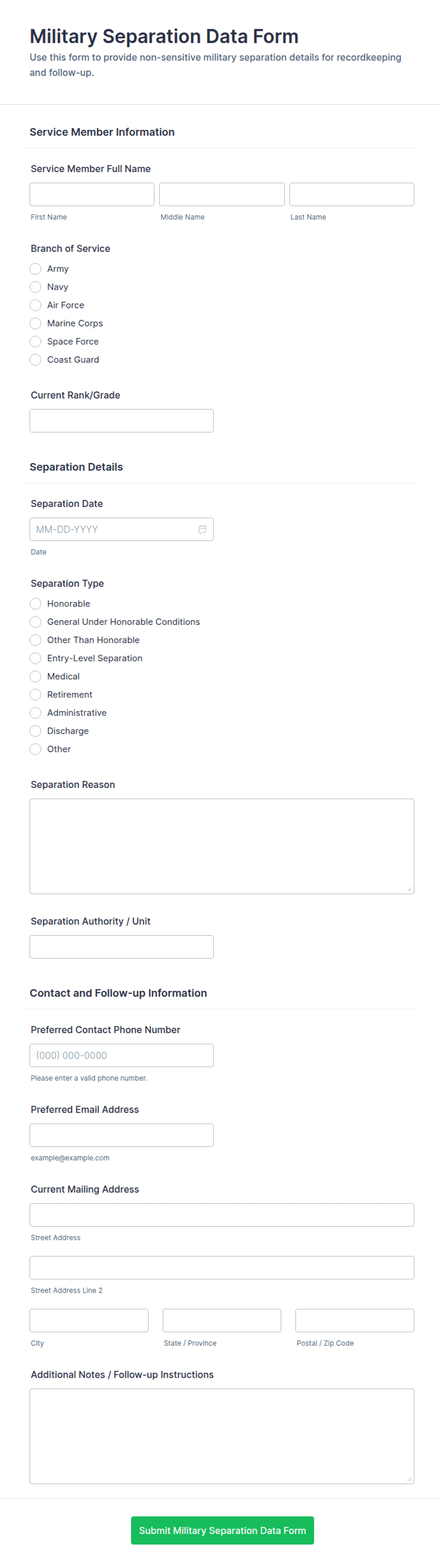Pick Honorable separation type
The width and height of the screenshot is (440, 1568).
35,603
